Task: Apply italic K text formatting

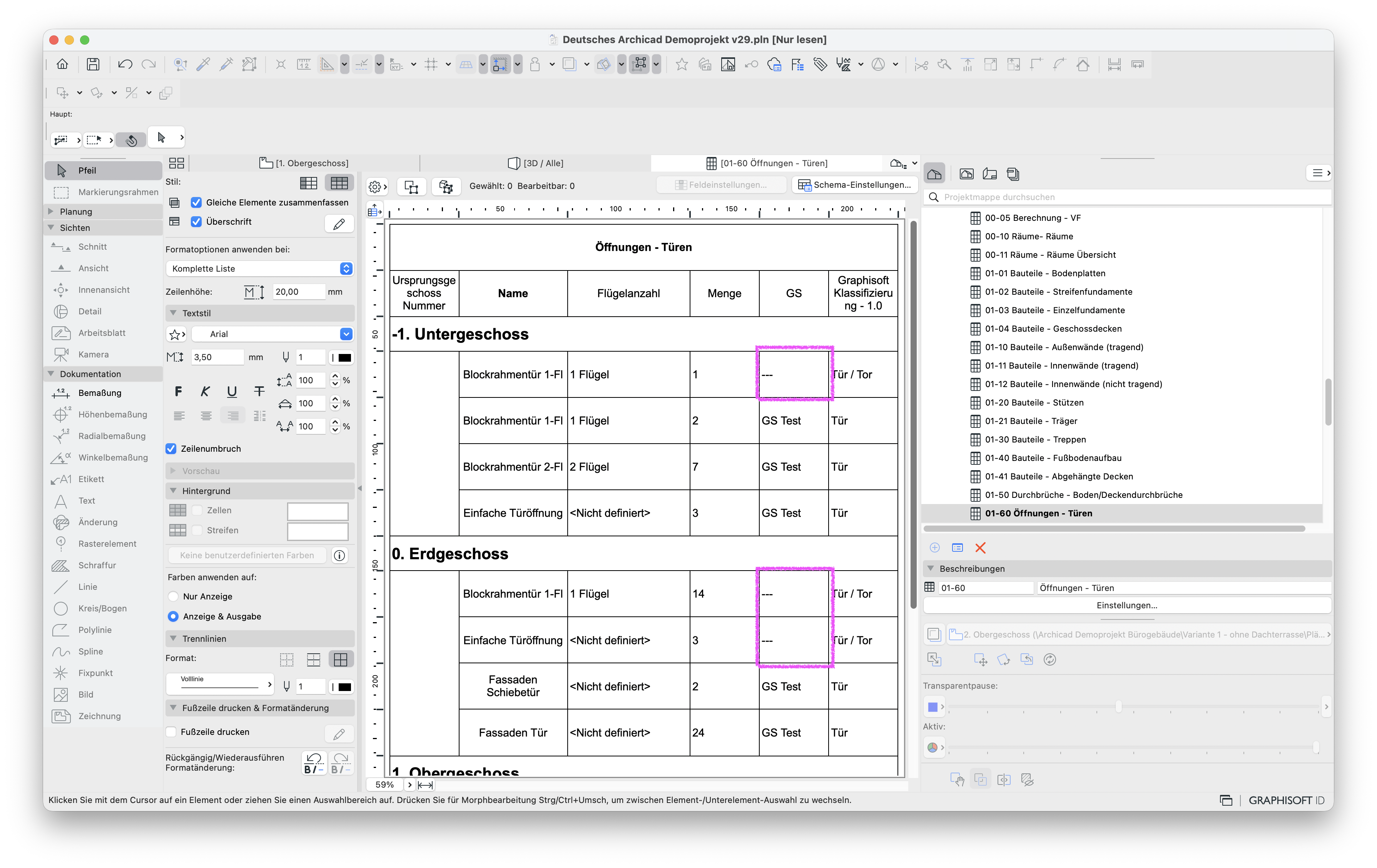Action: click(x=205, y=391)
